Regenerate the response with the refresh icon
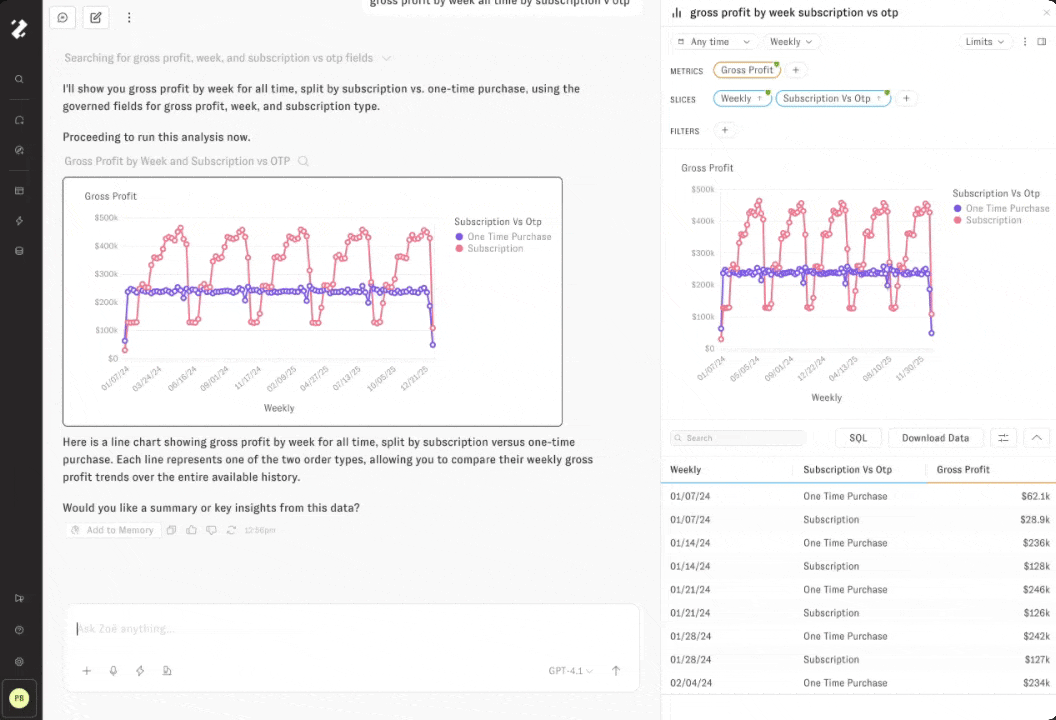 point(231,530)
